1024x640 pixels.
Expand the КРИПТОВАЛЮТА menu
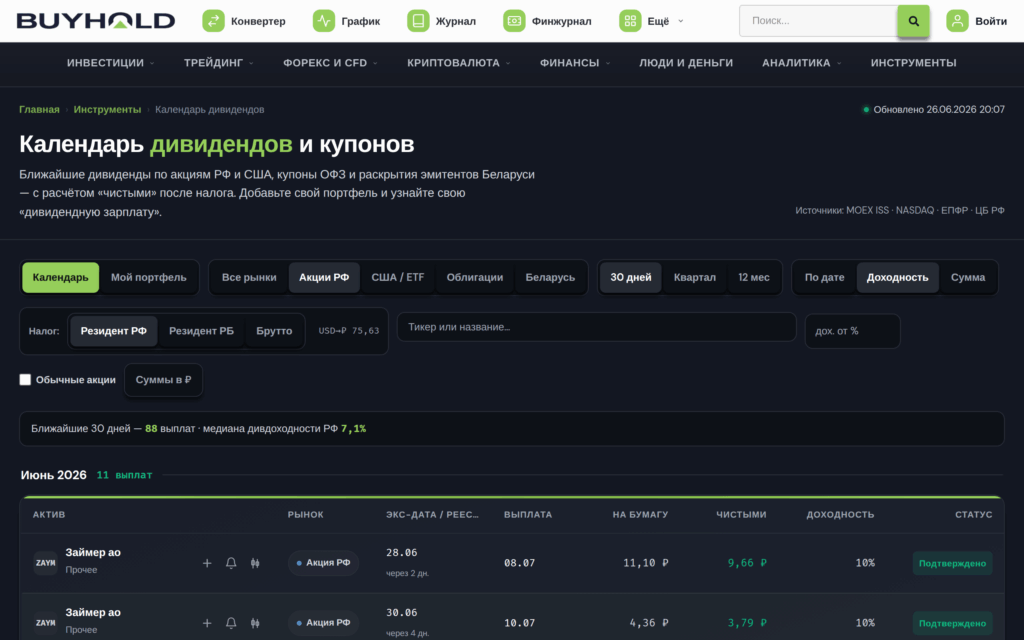(458, 63)
